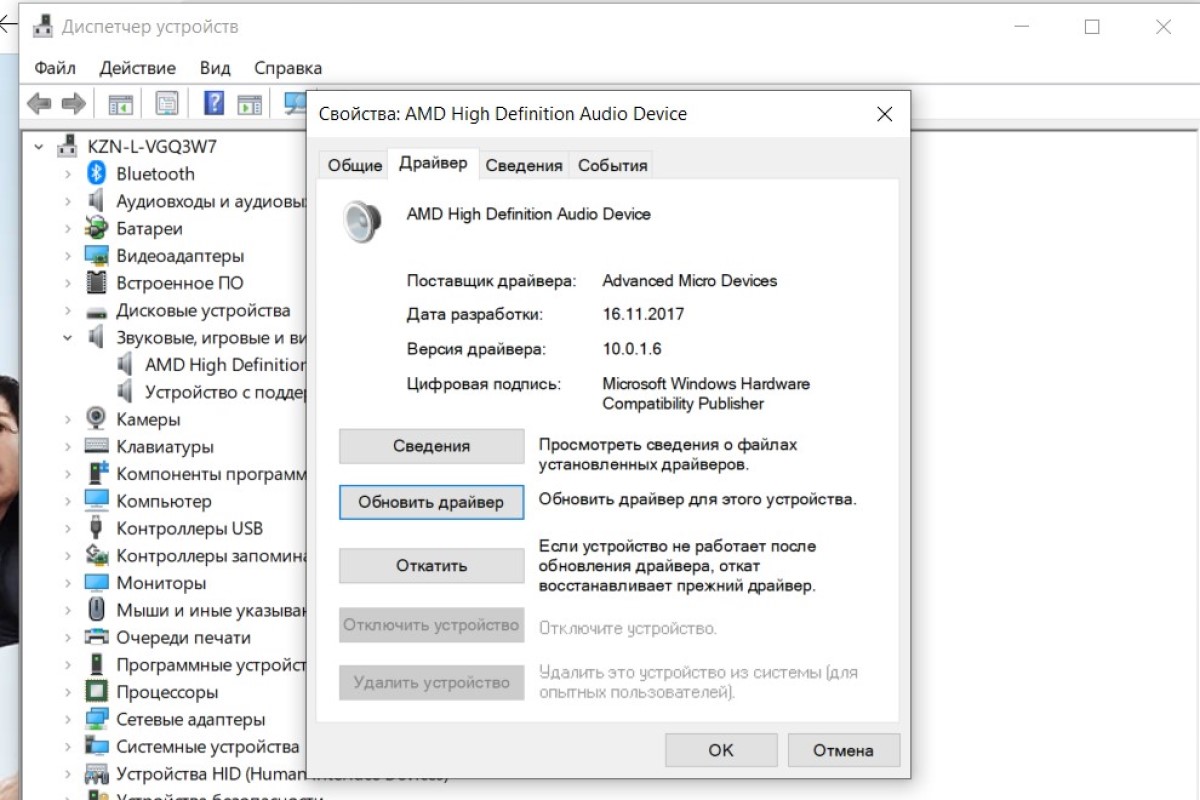Click the Откатить rollback button

click(431, 565)
